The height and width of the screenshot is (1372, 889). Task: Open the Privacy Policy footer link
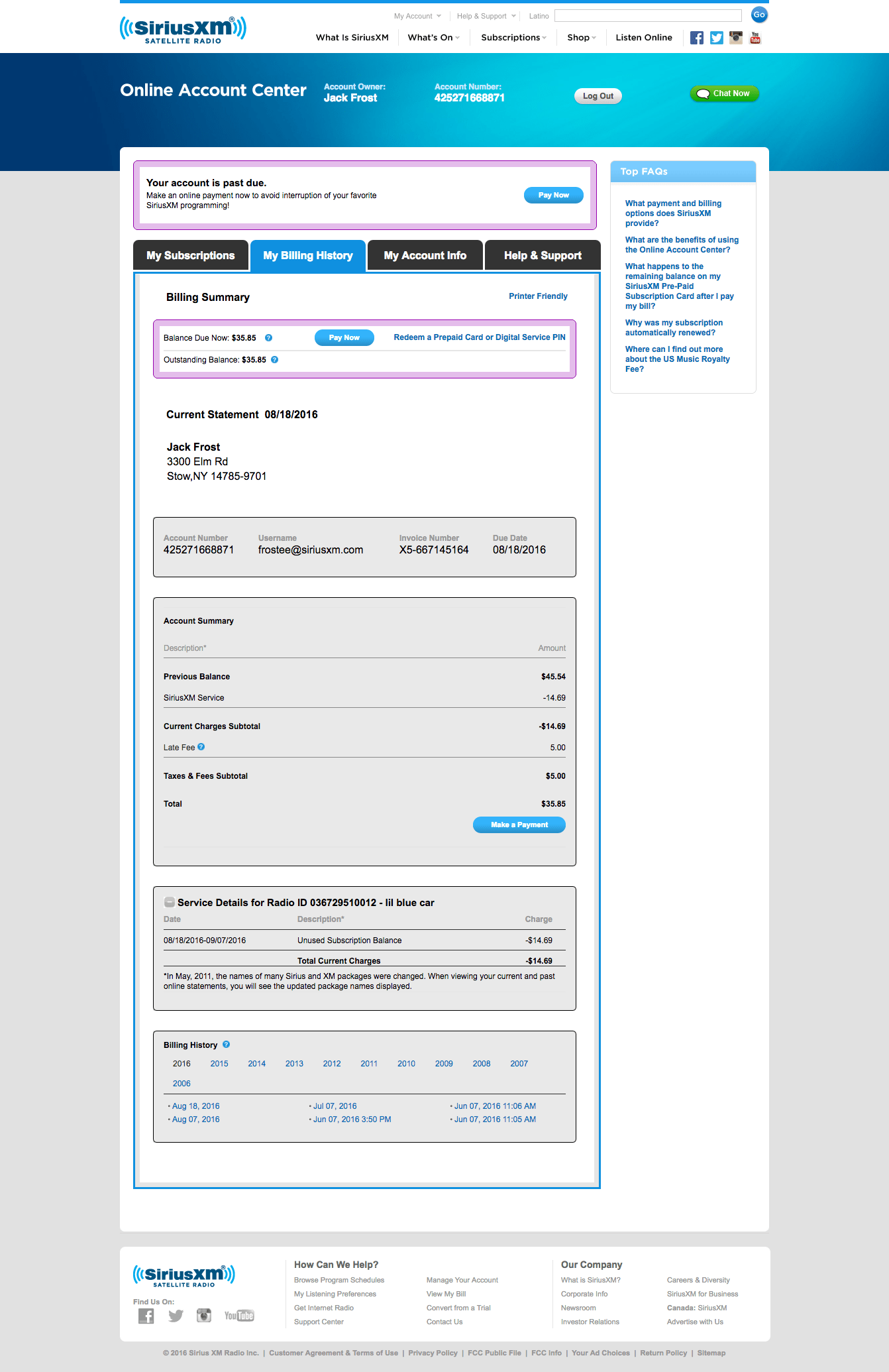pos(433,1353)
